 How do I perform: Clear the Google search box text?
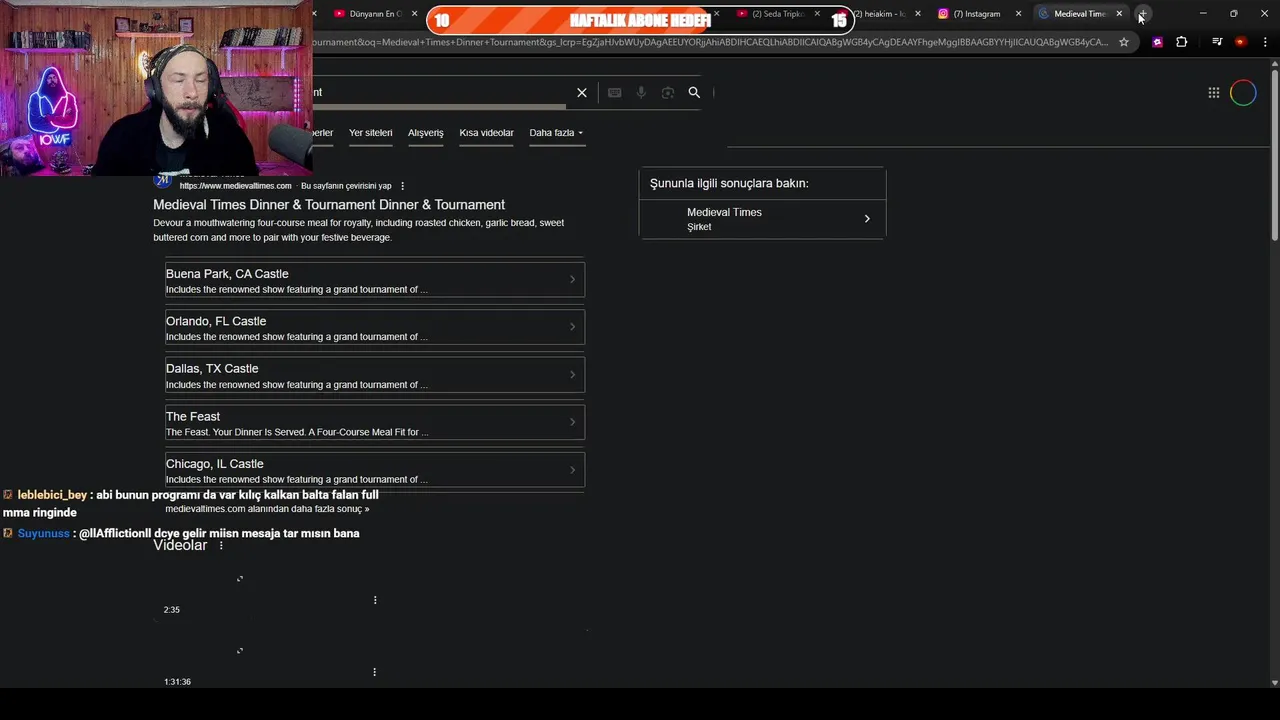[x=582, y=92]
